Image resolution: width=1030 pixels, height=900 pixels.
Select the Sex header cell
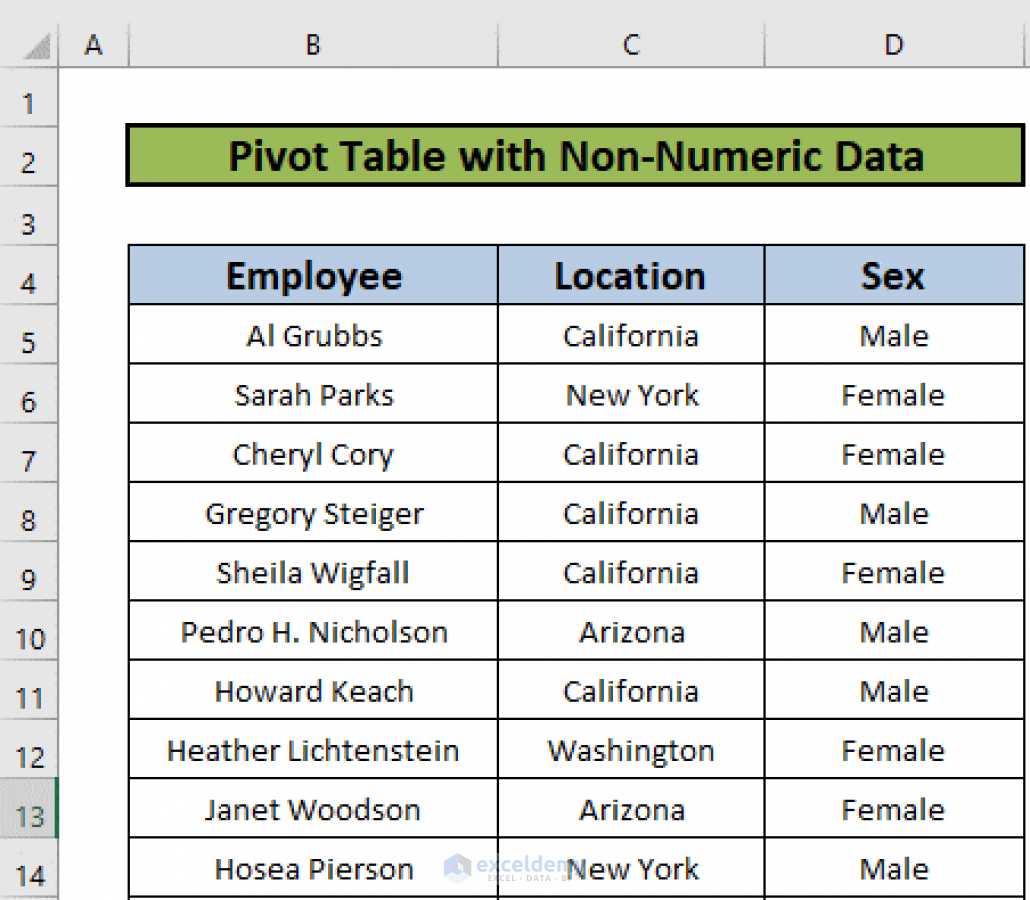pos(893,275)
